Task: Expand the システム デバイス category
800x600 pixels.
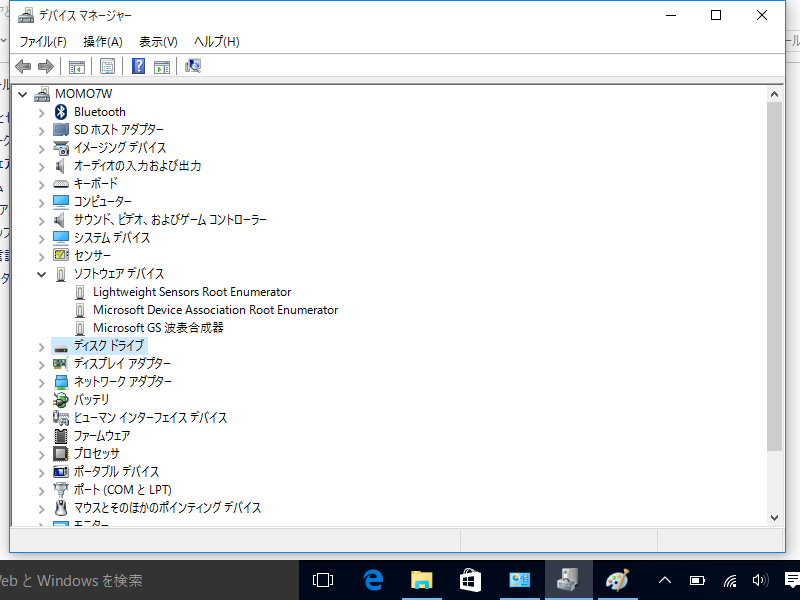Action: tap(41, 239)
